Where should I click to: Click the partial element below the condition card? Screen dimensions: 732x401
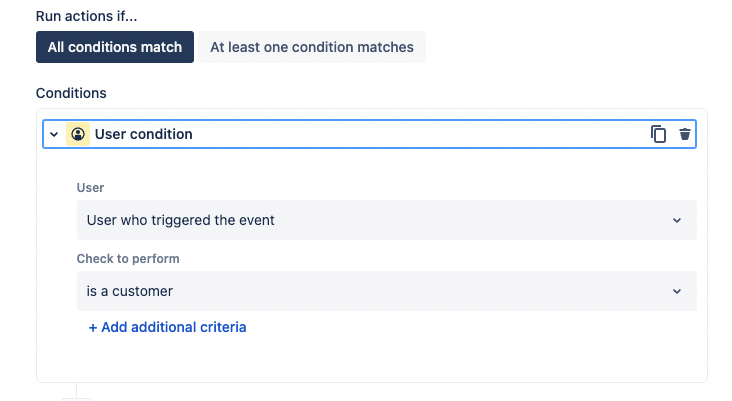[x=77, y=397]
